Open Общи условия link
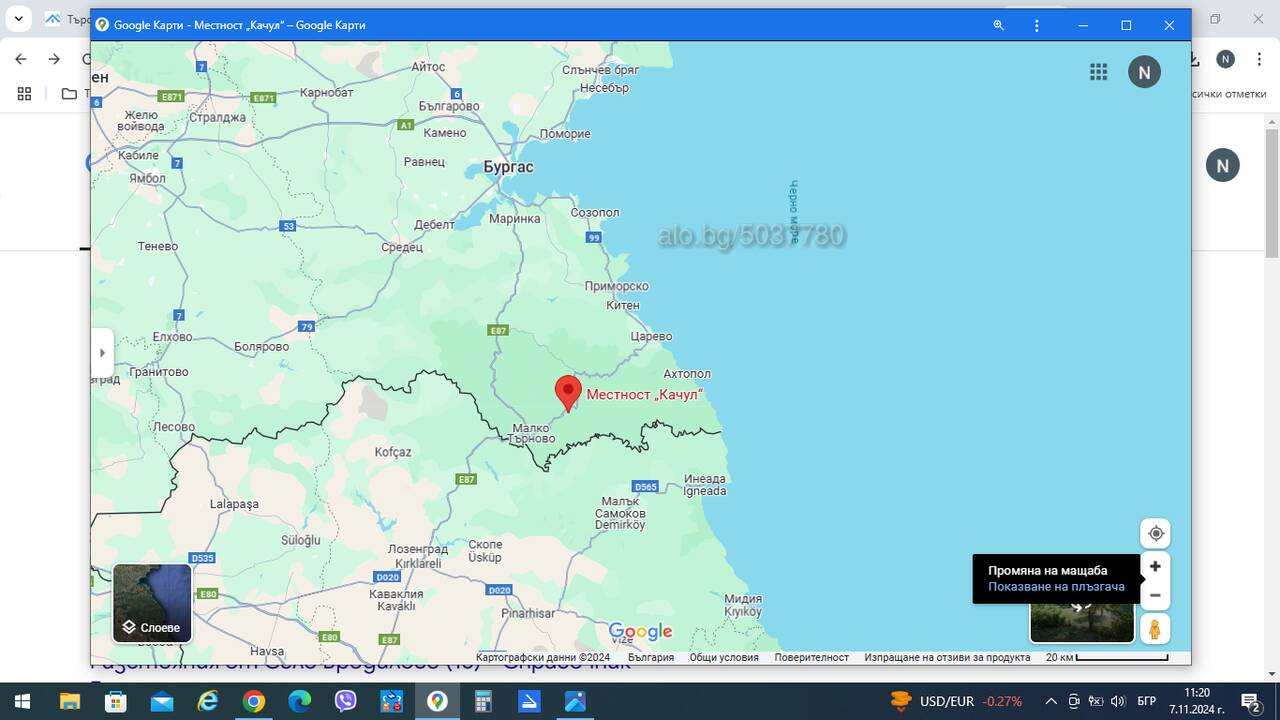Viewport: 1280px width, 720px height. pyautogui.click(x=724, y=657)
